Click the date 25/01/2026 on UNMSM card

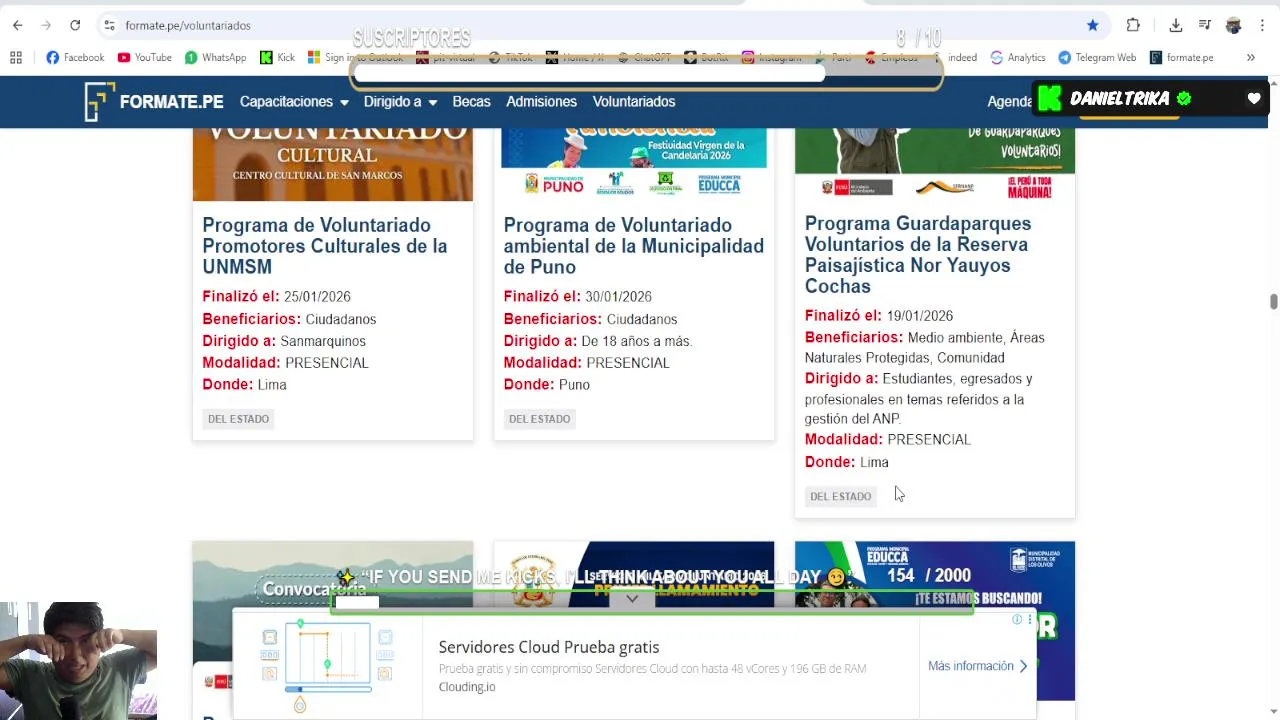317,297
